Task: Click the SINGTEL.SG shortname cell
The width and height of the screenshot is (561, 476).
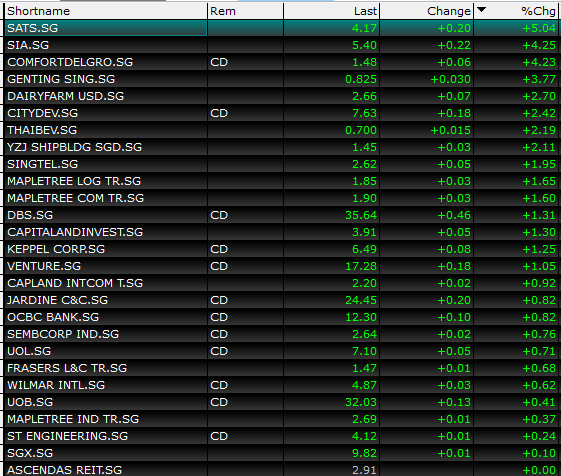Action: click(x=106, y=164)
